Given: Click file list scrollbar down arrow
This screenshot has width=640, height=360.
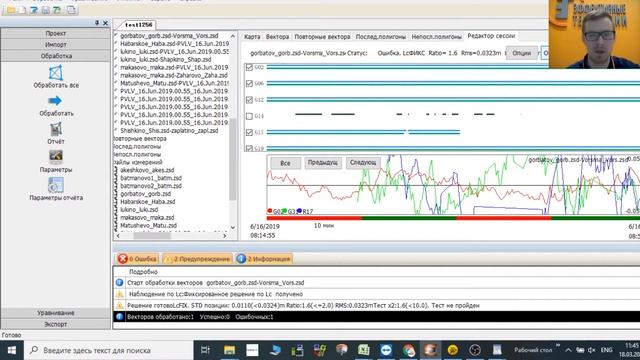Looking at the screenshot, I should 233,227.
